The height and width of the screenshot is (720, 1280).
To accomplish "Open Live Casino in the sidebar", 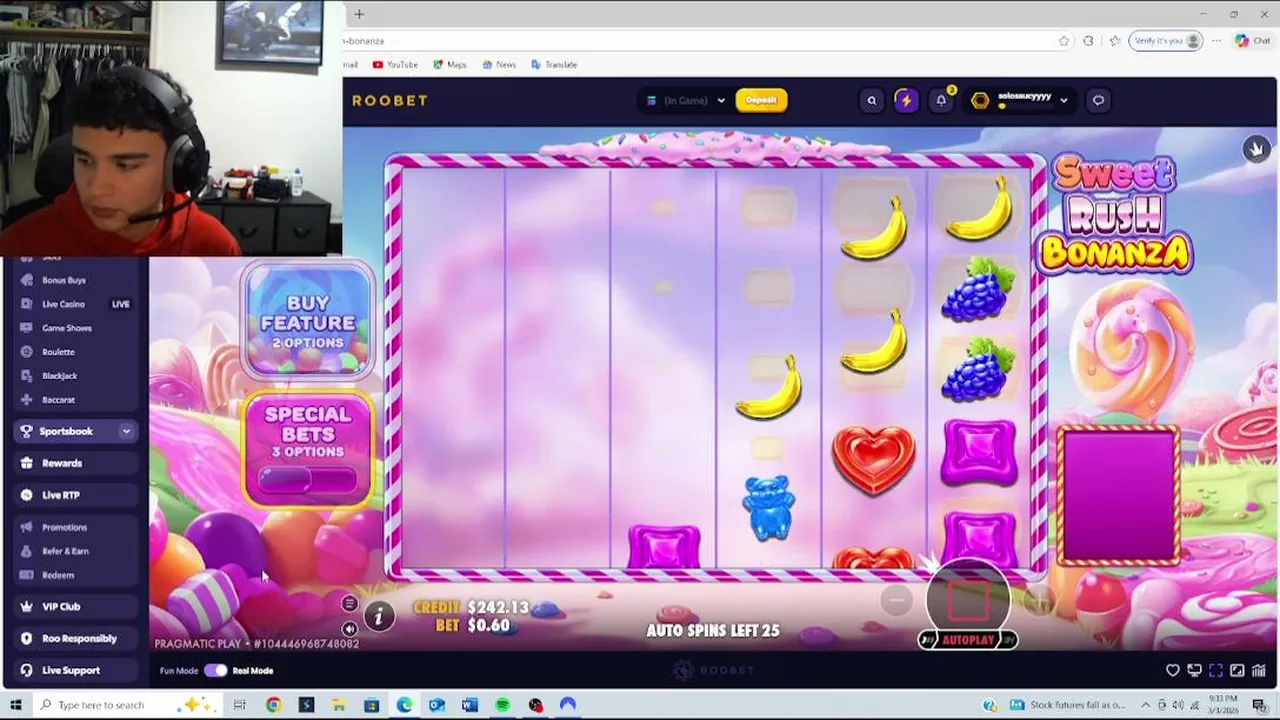I will point(75,304).
